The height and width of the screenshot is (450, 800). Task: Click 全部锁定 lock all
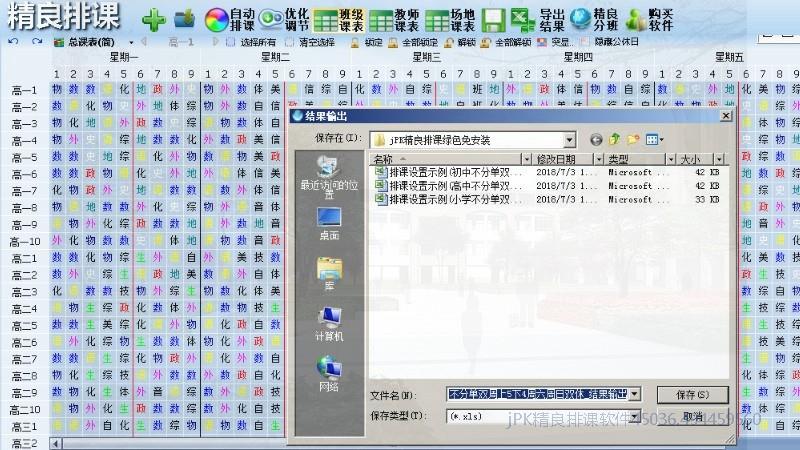pyautogui.click(x=413, y=42)
